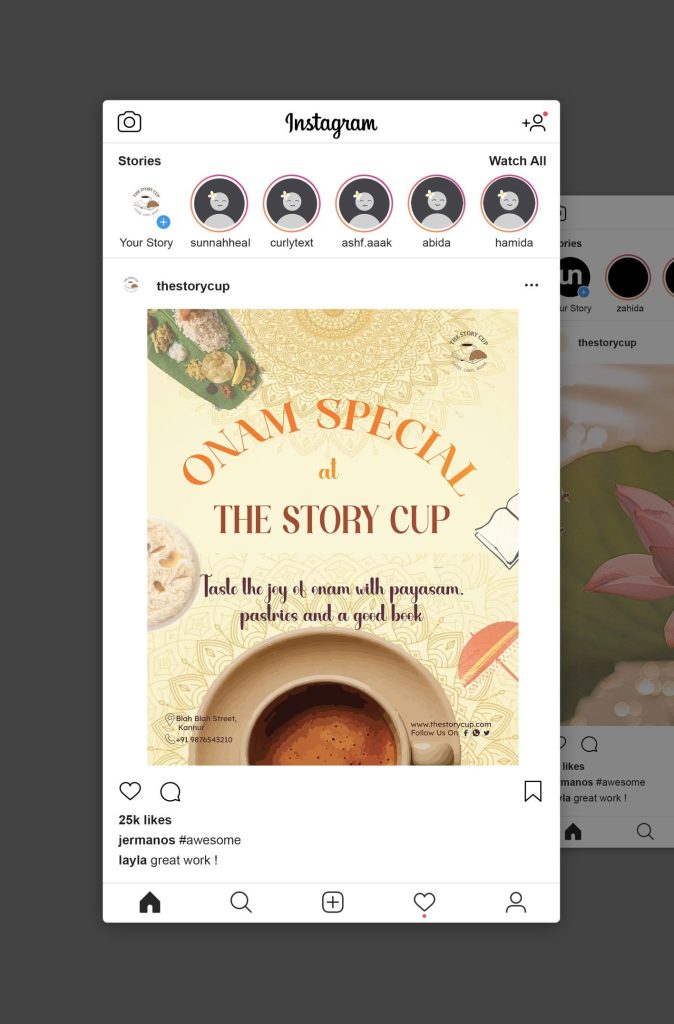Screen dimensions: 674x1024
Task: Open the Onam Special post image
Action: [x=333, y=537]
